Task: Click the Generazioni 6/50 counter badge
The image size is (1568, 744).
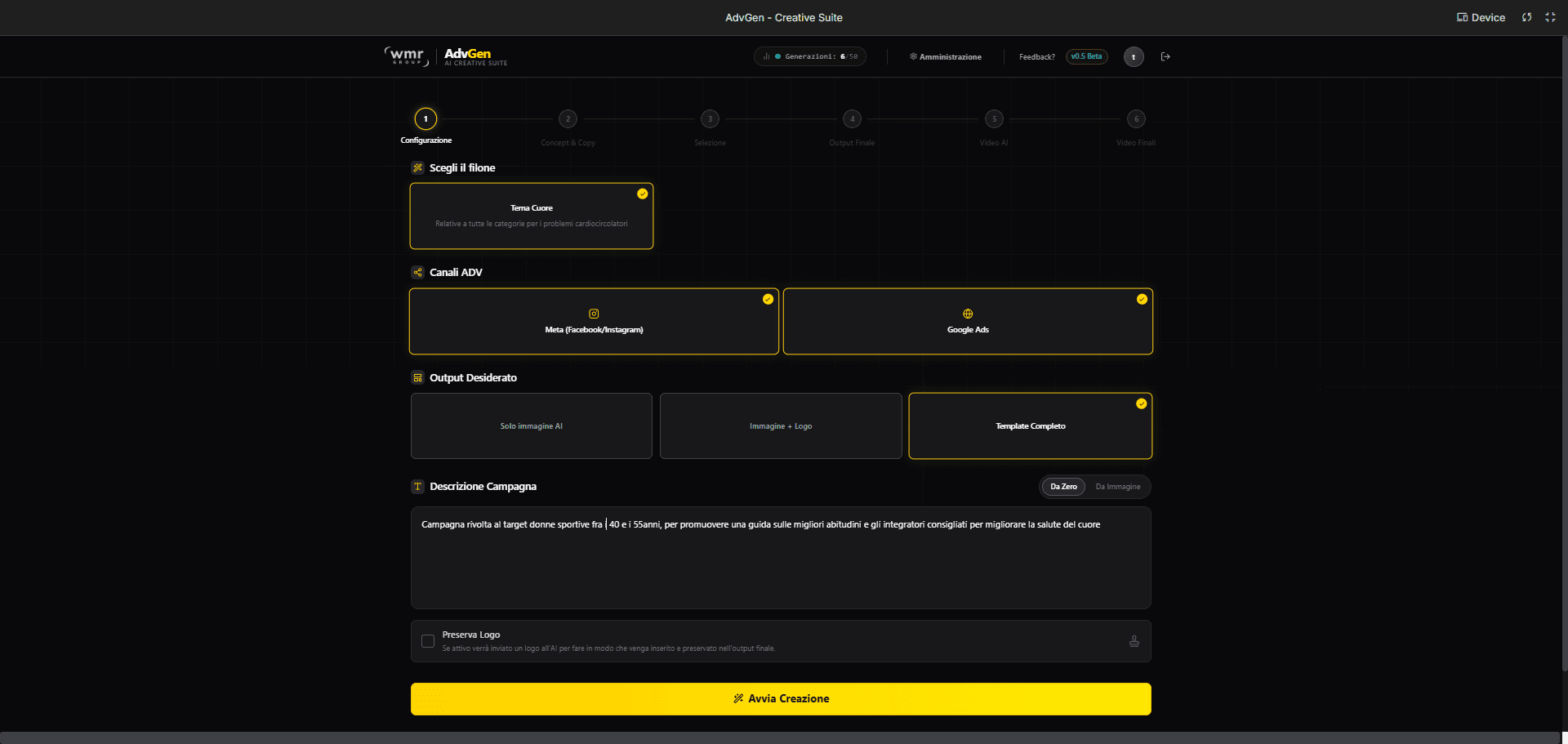Action: (809, 56)
